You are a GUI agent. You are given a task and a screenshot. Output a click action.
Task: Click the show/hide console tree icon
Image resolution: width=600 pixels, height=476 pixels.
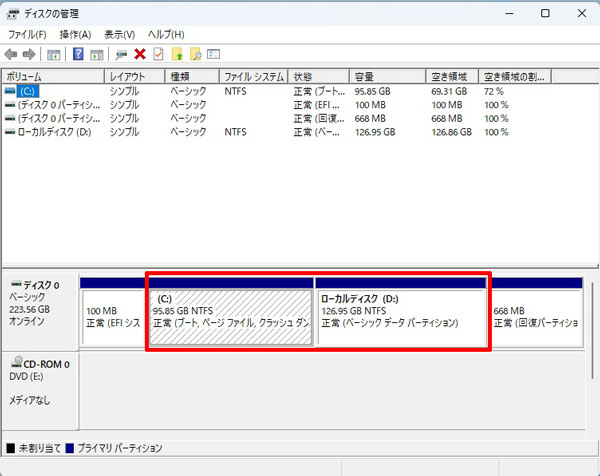click(54, 54)
